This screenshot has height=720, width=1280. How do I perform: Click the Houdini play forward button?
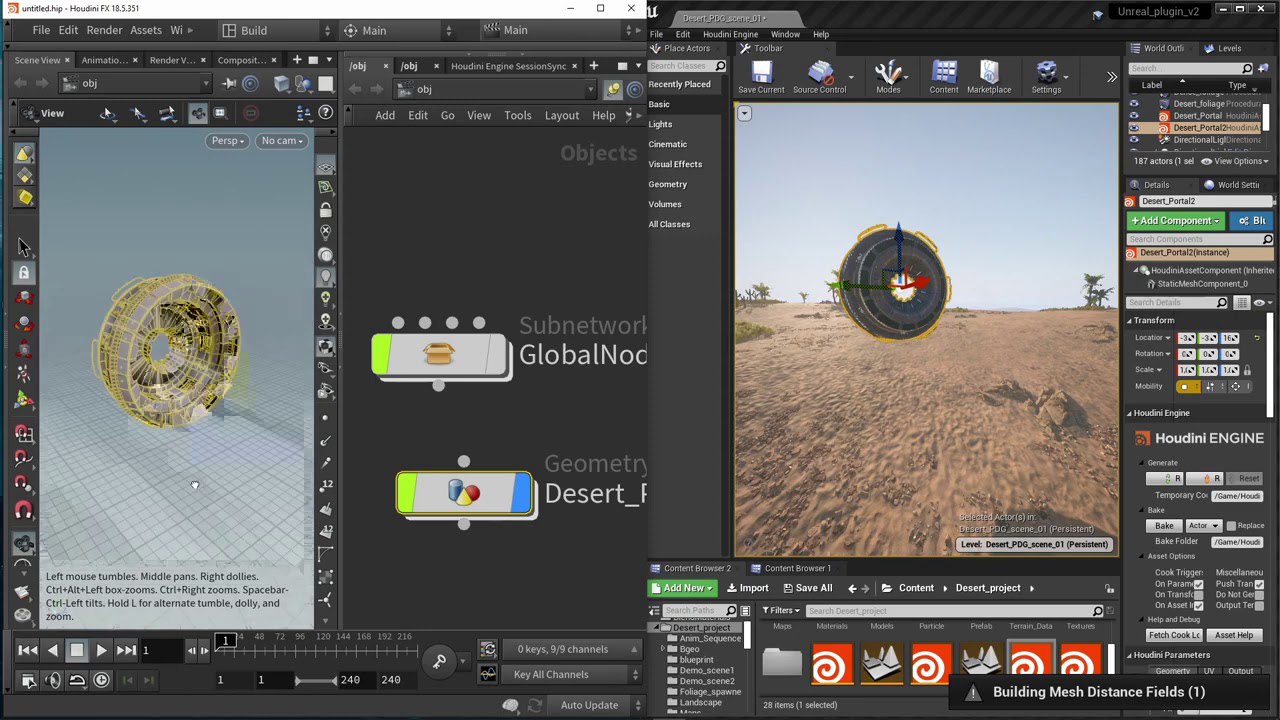click(101, 651)
